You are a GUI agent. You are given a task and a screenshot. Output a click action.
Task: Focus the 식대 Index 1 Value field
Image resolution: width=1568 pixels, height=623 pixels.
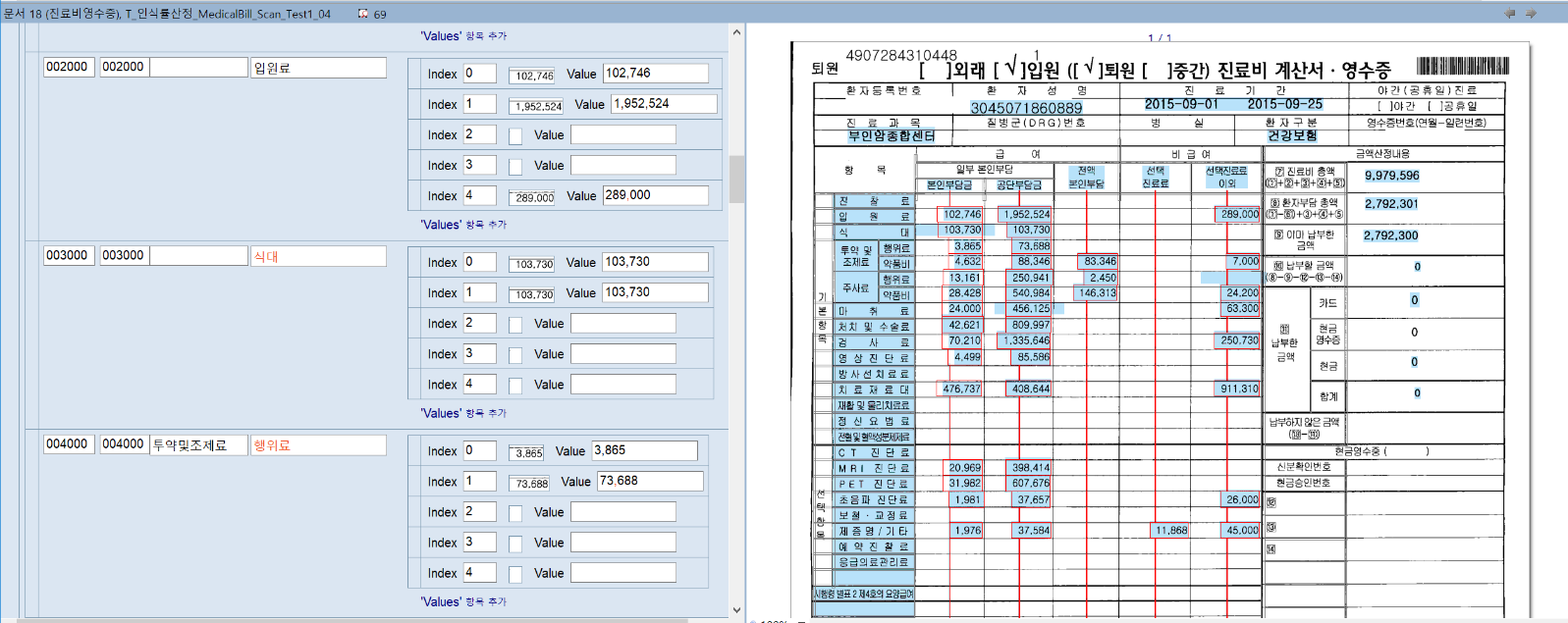point(656,292)
